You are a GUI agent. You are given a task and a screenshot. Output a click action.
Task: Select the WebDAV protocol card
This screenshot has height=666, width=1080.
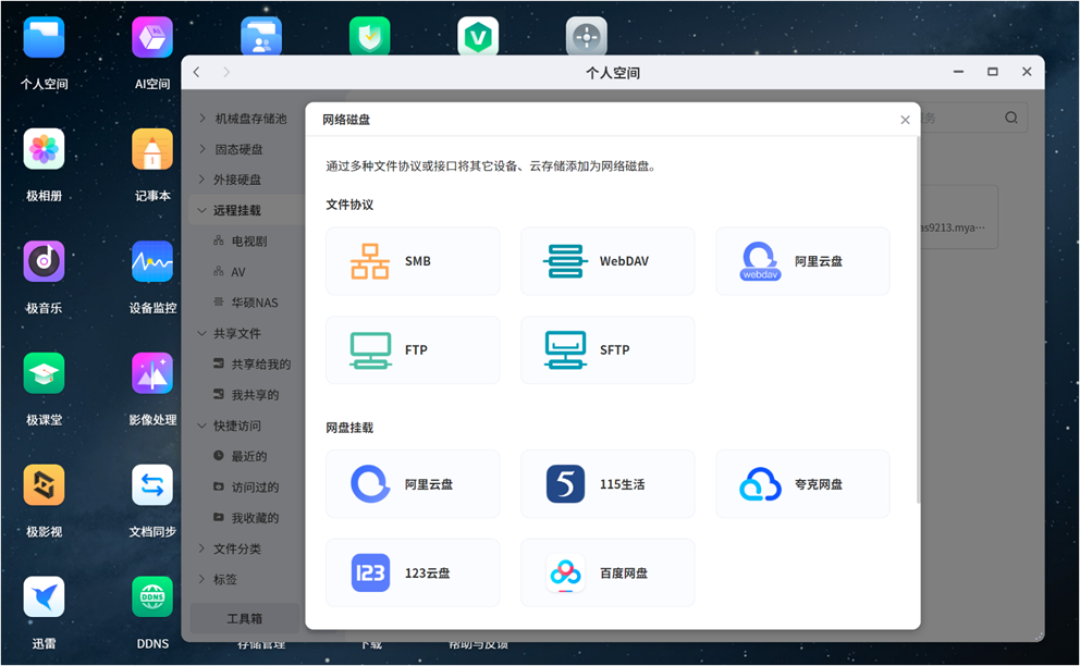pos(608,261)
